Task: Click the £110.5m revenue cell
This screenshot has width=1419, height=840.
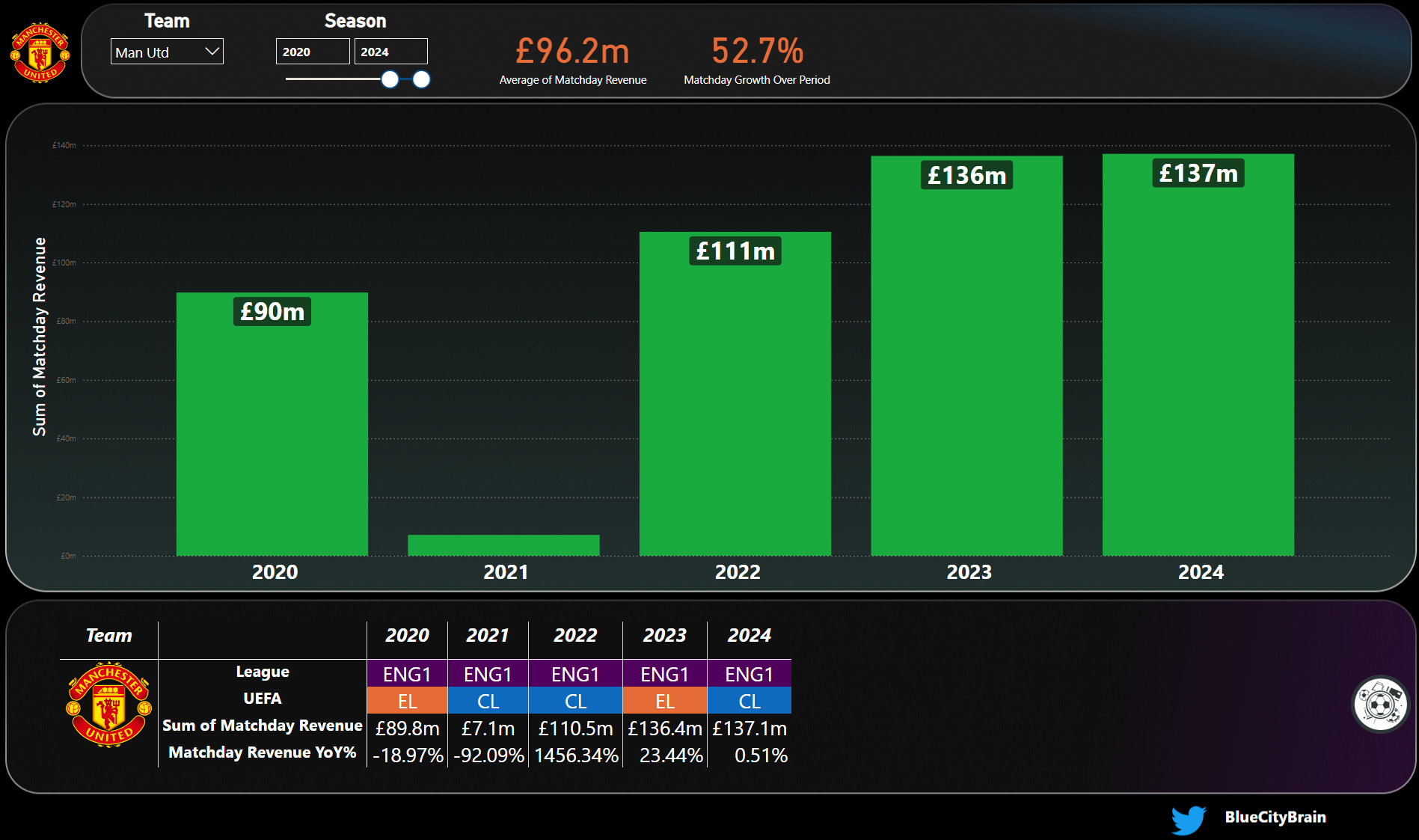Action: pyautogui.click(x=575, y=728)
